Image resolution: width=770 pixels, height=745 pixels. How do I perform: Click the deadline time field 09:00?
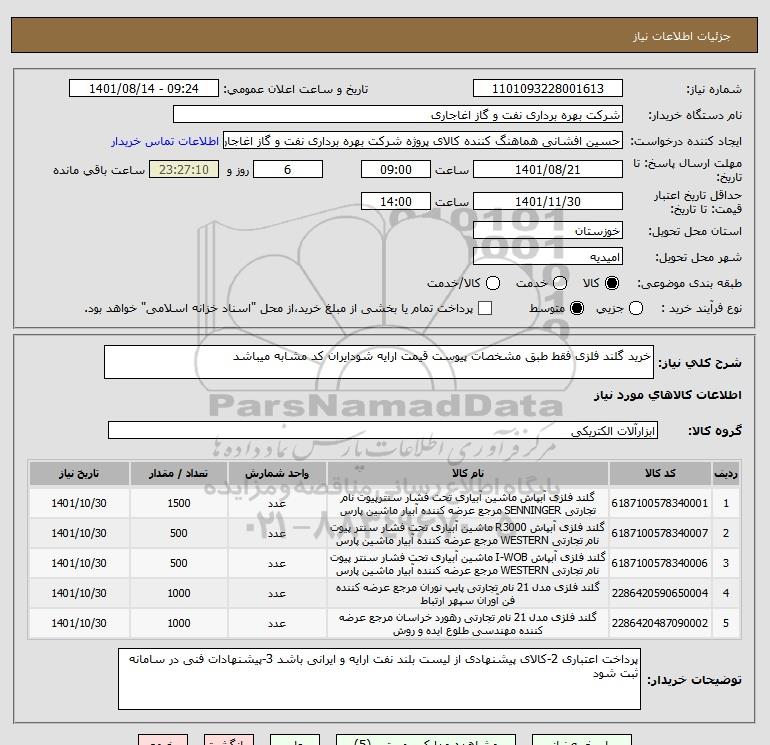click(396, 169)
